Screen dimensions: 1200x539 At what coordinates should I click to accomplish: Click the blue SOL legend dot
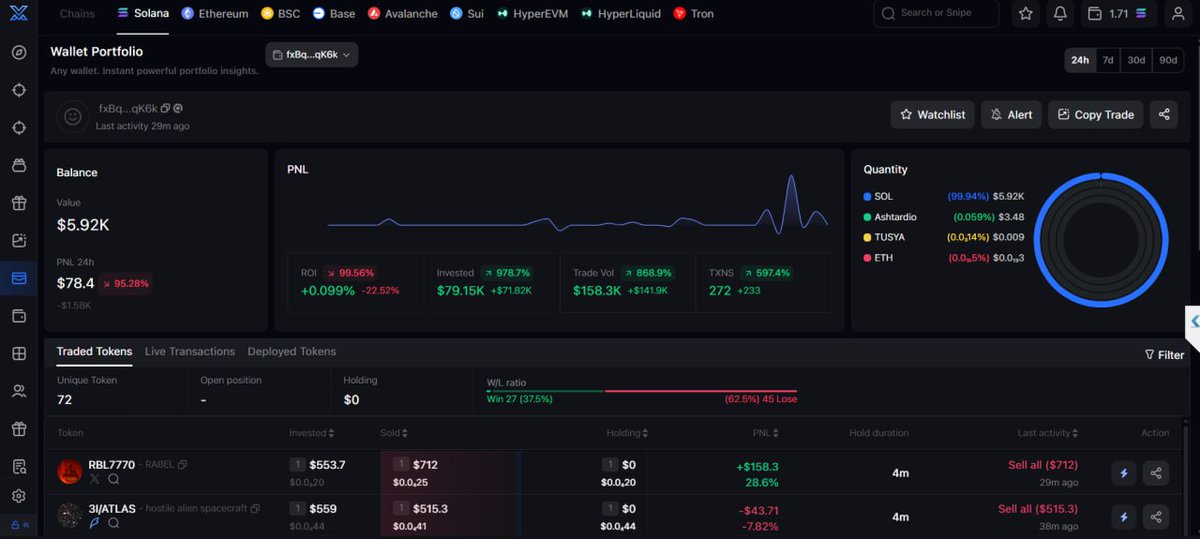[867, 196]
